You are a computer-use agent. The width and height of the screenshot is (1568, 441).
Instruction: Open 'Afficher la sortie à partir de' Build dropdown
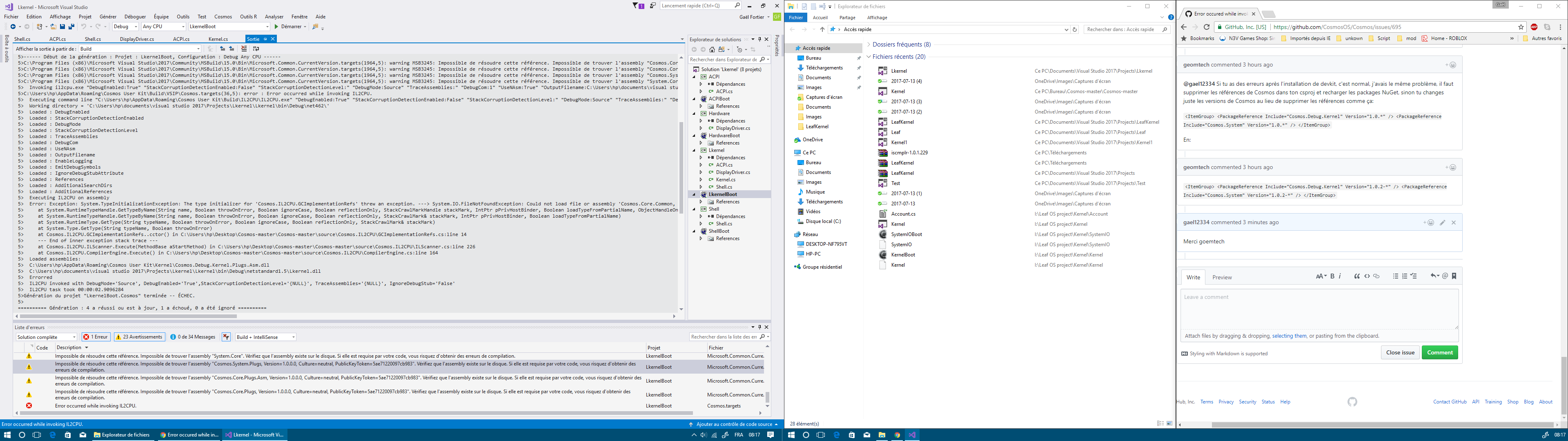[140, 49]
